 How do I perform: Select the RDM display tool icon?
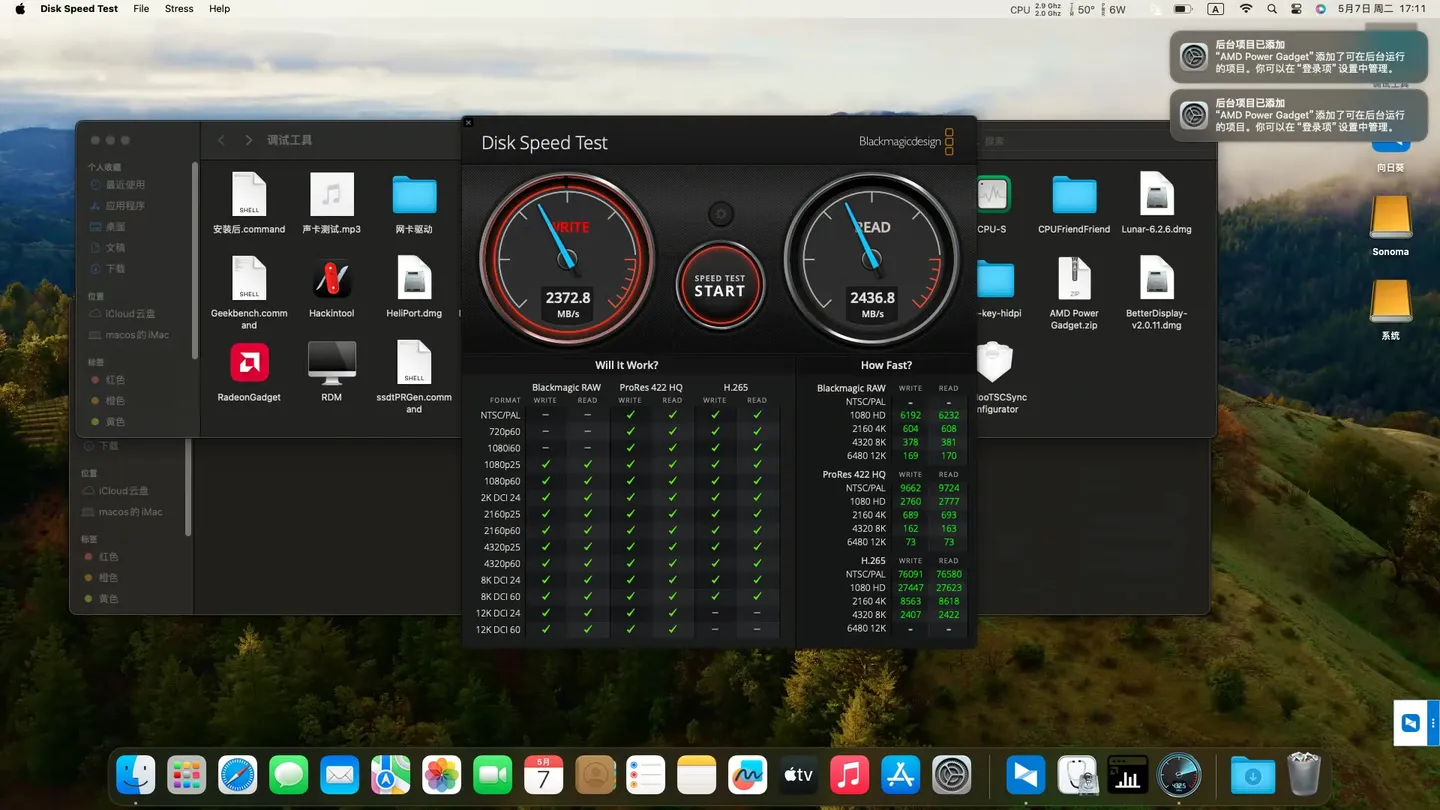click(x=331, y=363)
